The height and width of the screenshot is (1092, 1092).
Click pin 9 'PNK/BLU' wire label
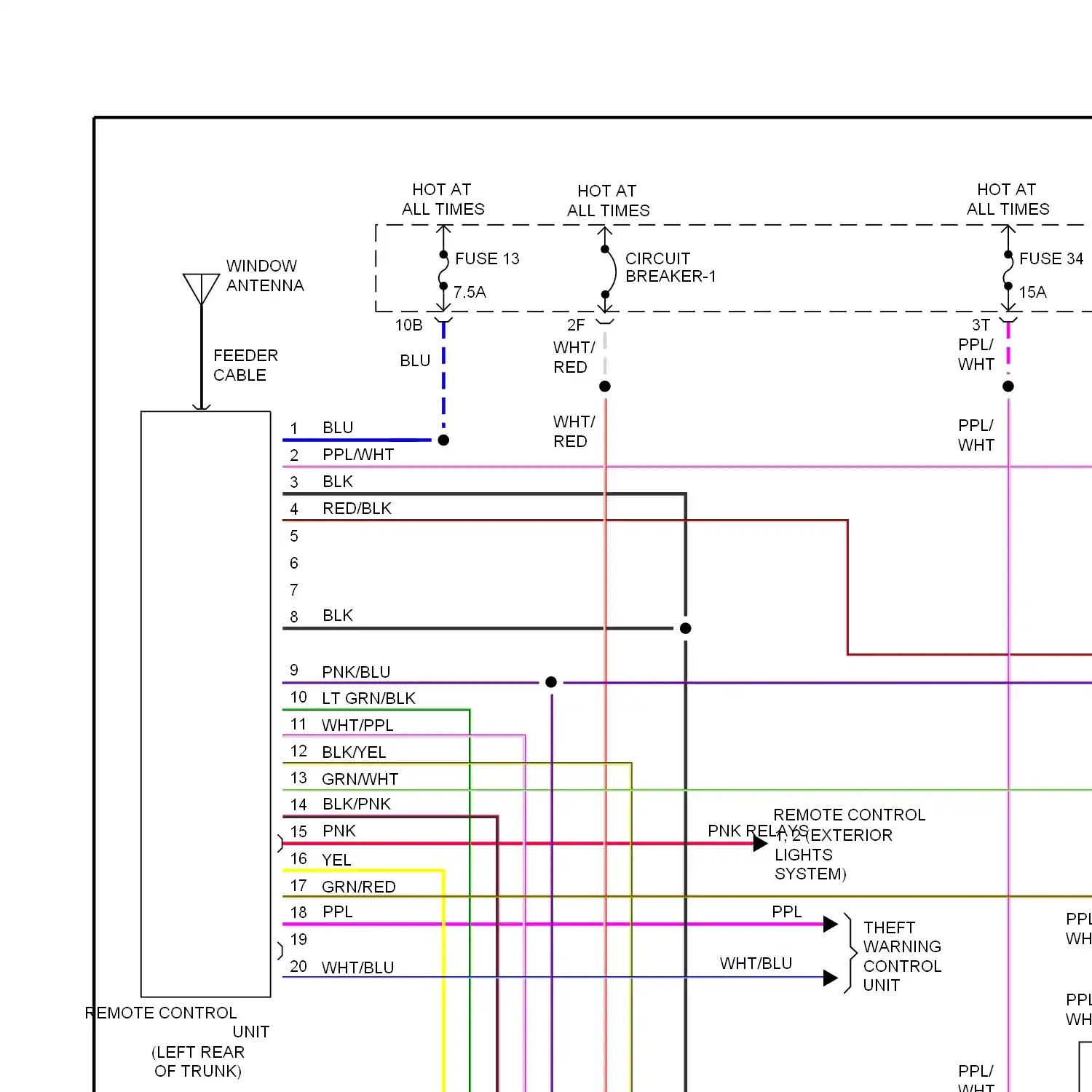(x=356, y=672)
